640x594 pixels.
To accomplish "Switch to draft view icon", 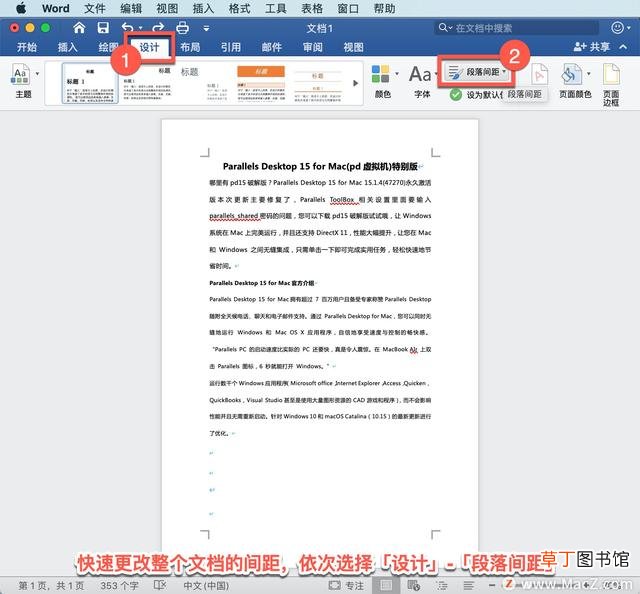I will [469, 585].
